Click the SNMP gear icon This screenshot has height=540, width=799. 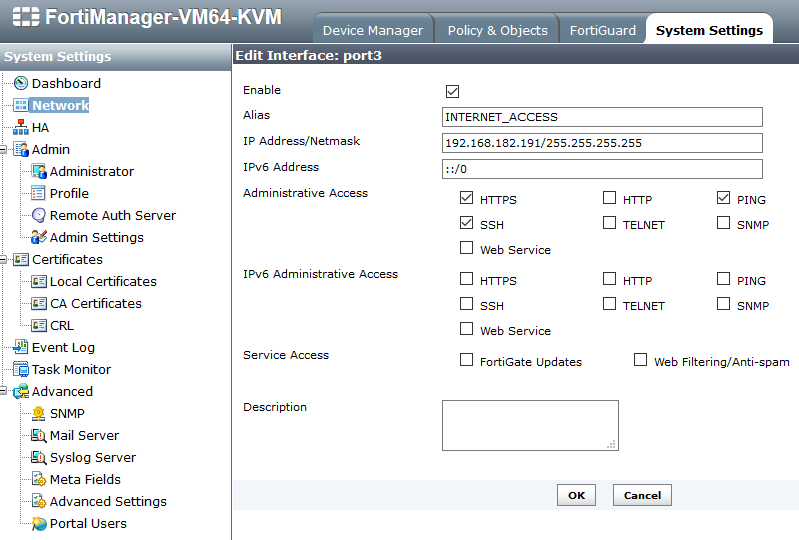[39, 414]
